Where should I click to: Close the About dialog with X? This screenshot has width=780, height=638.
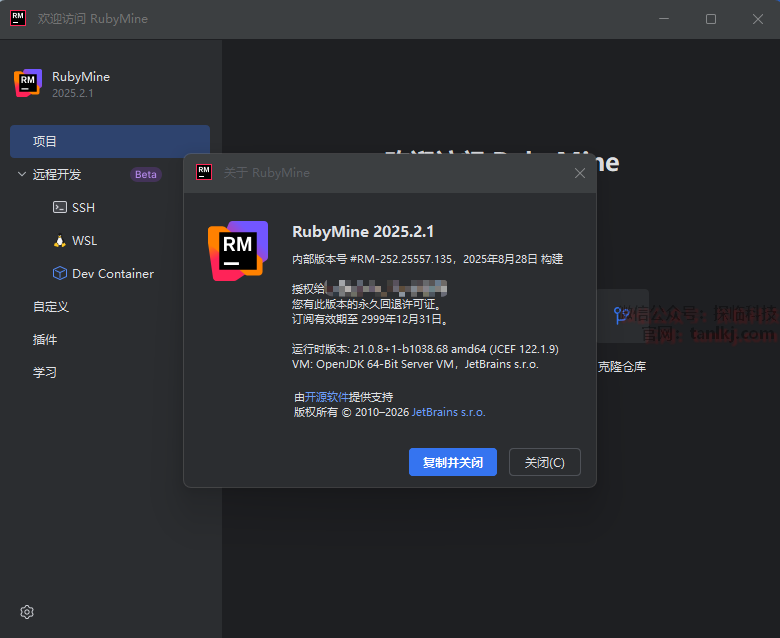580,173
